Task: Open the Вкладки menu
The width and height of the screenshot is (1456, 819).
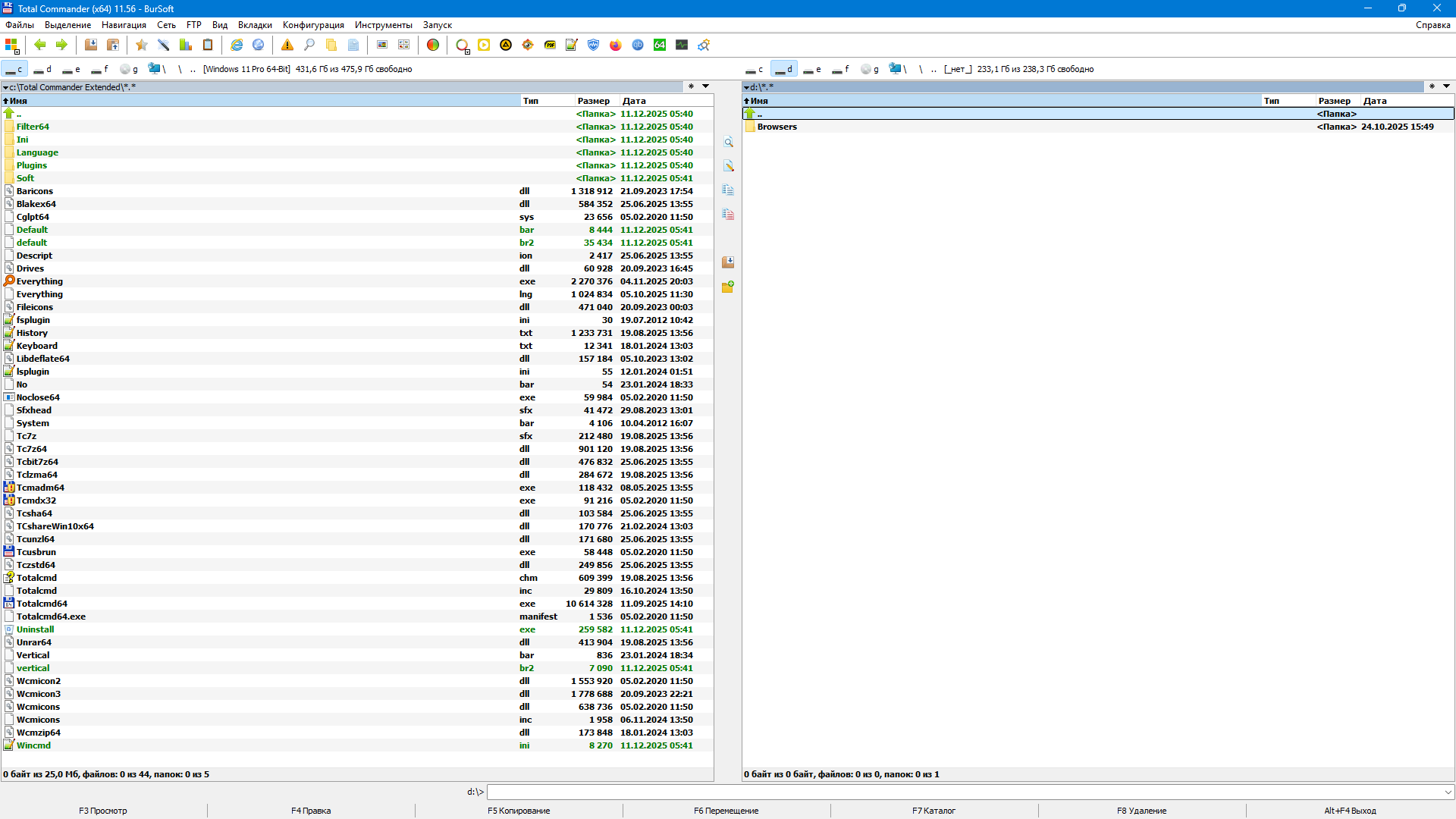Action: pos(255,25)
